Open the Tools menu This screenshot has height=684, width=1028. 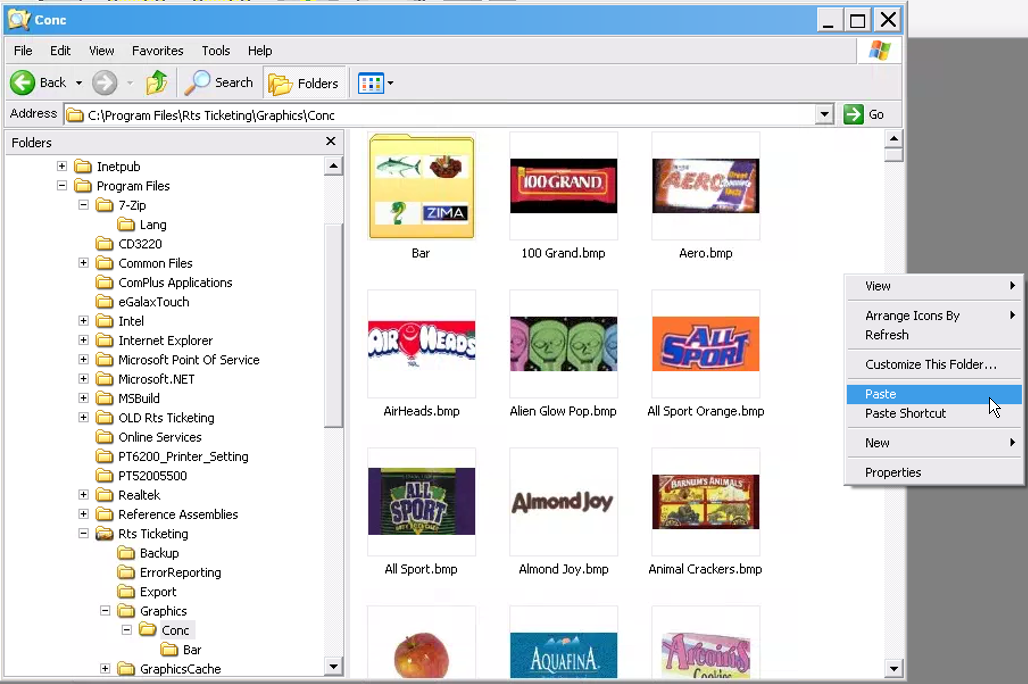216,50
